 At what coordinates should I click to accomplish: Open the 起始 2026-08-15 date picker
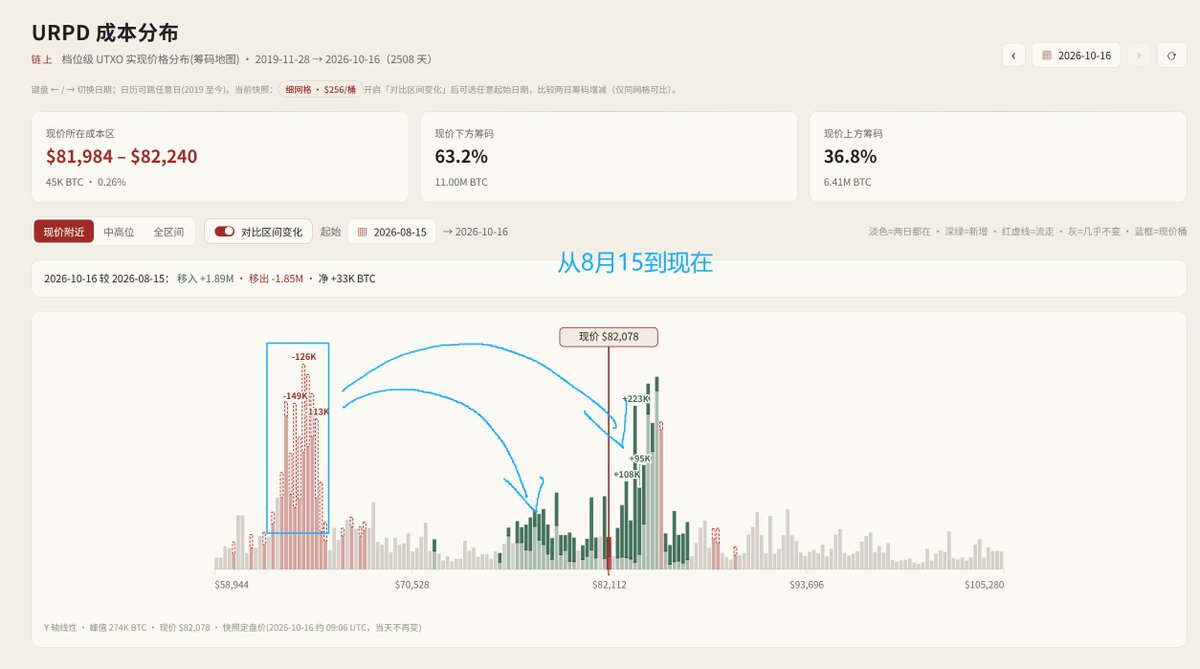(391, 232)
